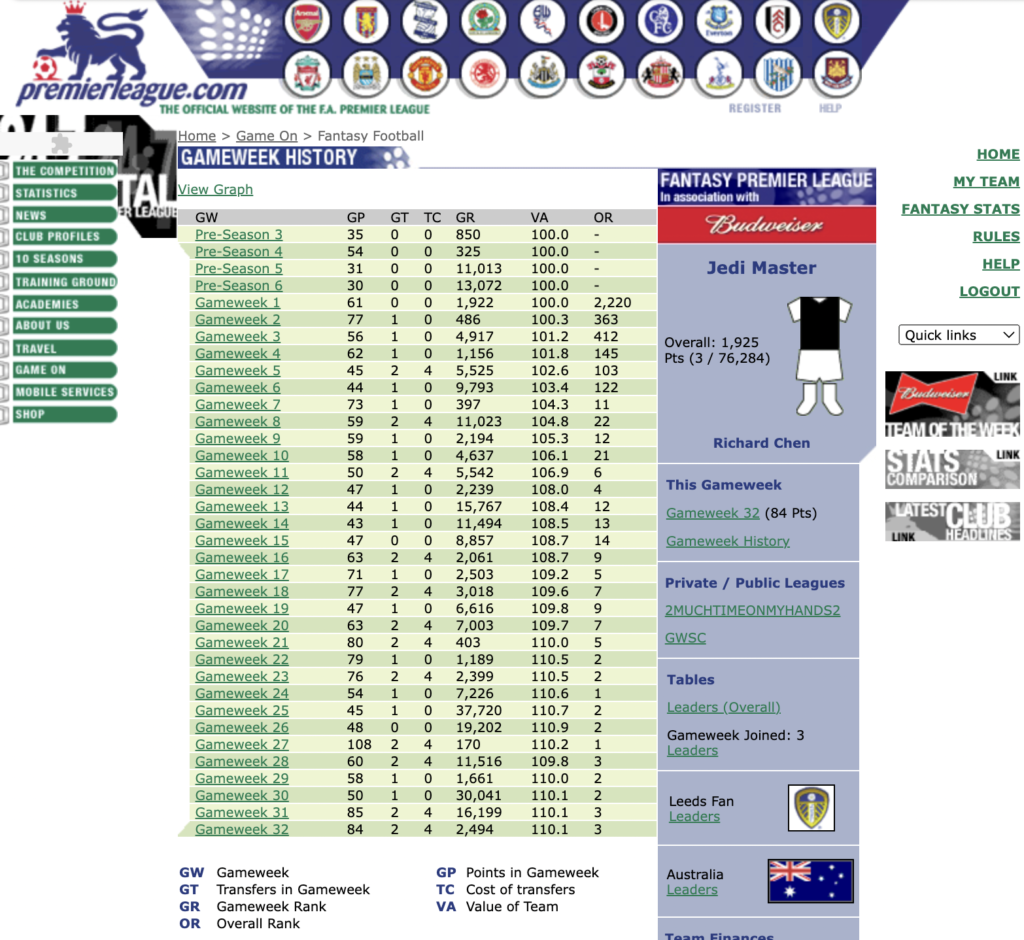Open the Stats Comparison banner
Viewport: 1024px width, 940px height.
pyautogui.click(x=952, y=468)
